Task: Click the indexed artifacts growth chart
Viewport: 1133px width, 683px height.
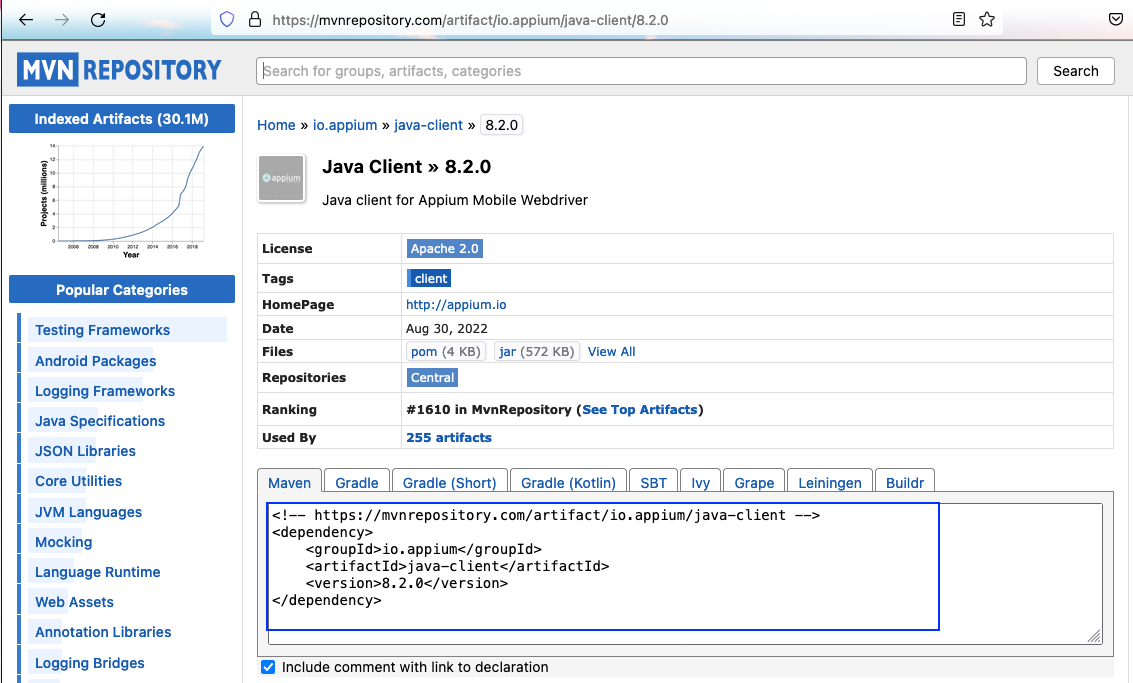Action: [122, 200]
